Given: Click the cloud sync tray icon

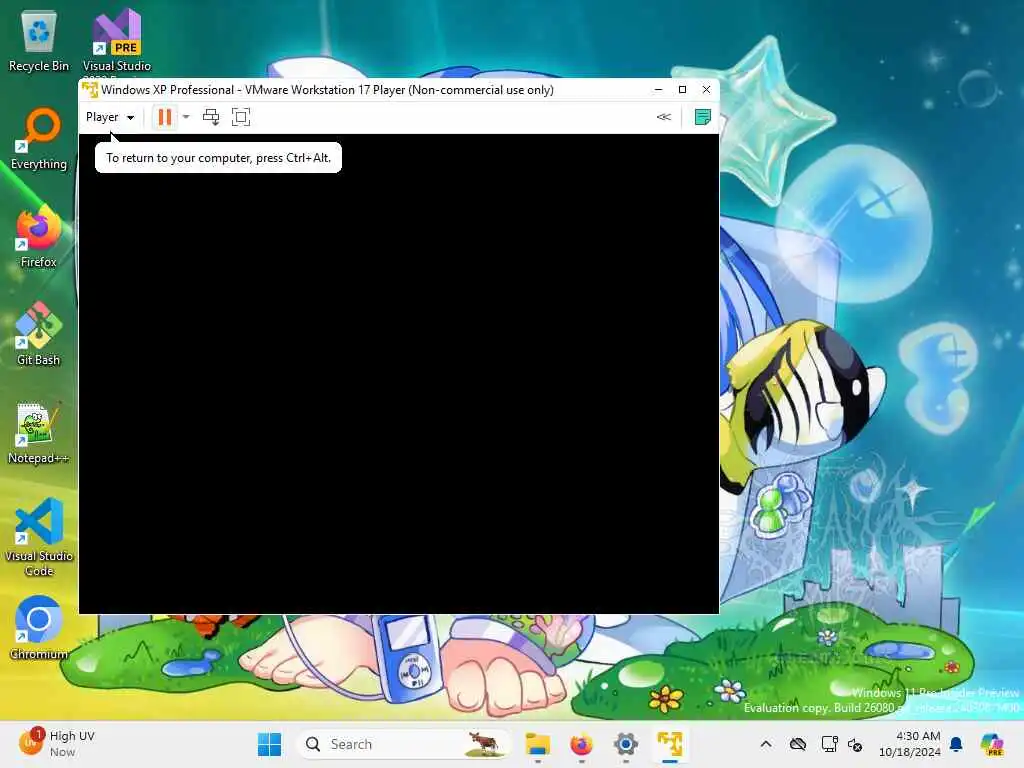Looking at the screenshot, I should coord(797,744).
